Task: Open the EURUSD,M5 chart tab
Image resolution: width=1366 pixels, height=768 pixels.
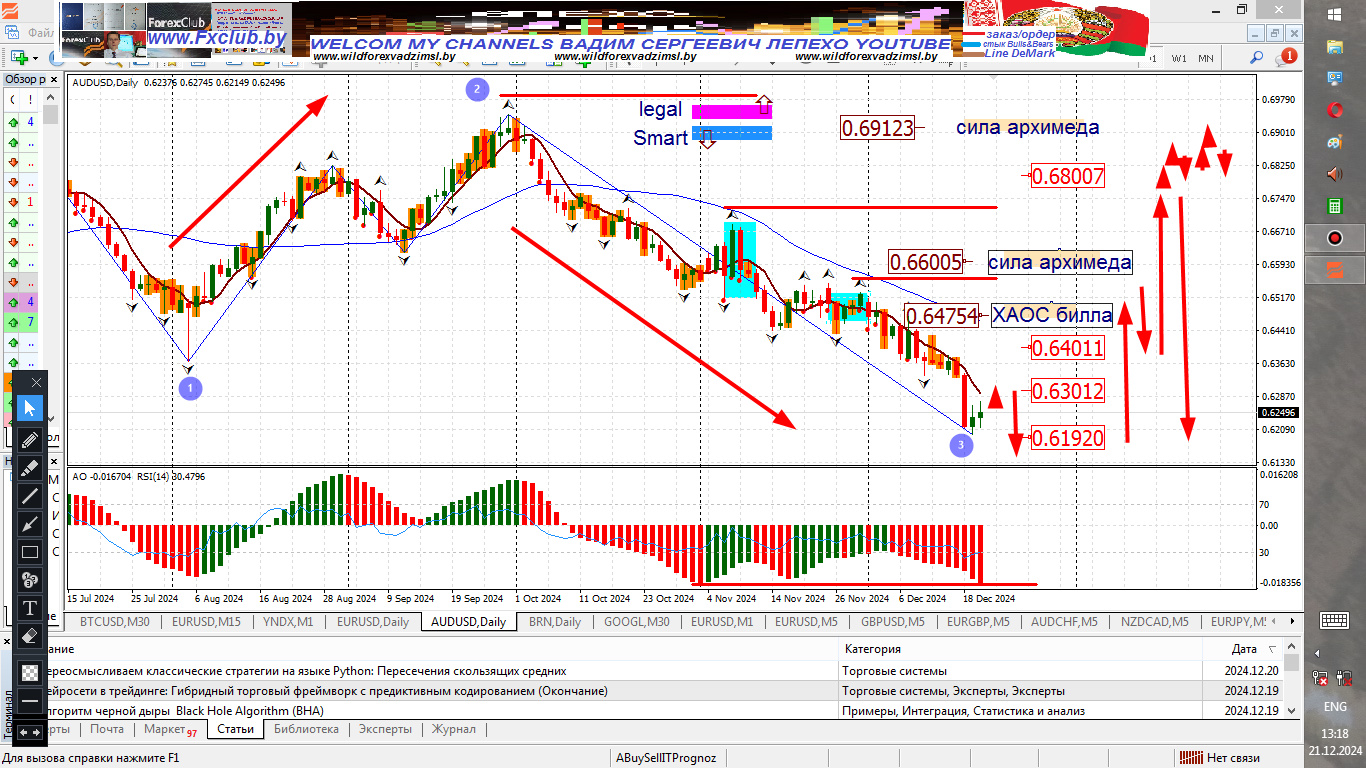Action: coord(806,622)
